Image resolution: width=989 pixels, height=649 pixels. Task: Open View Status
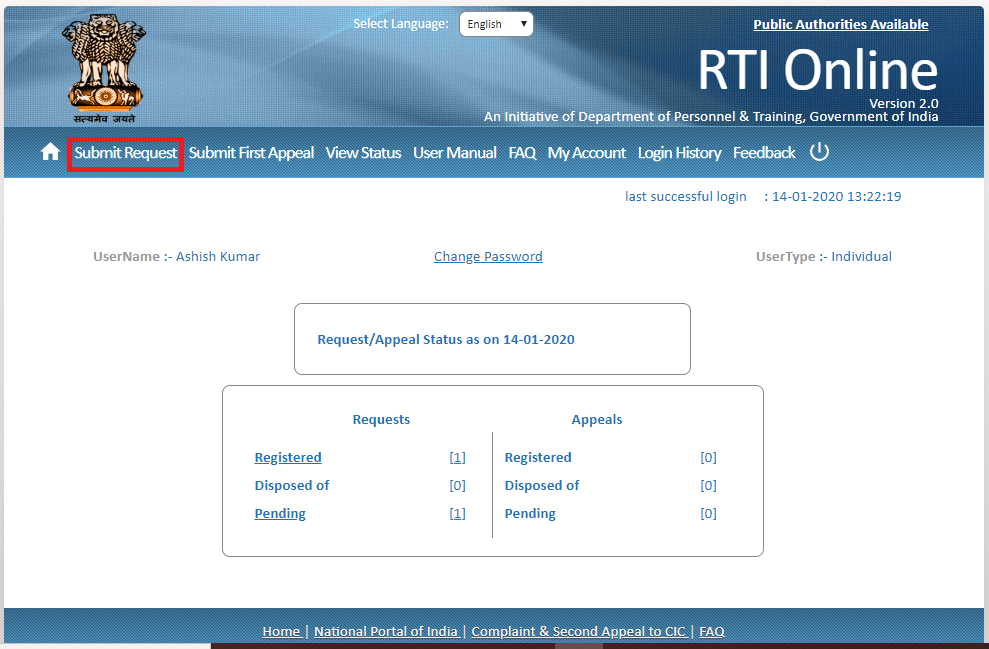pyautogui.click(x=363, y=152)
